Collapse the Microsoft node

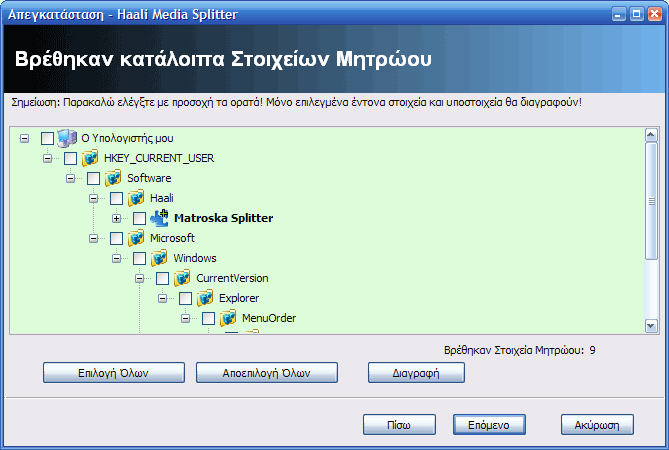pyautogui.click(x=93, y=238)
